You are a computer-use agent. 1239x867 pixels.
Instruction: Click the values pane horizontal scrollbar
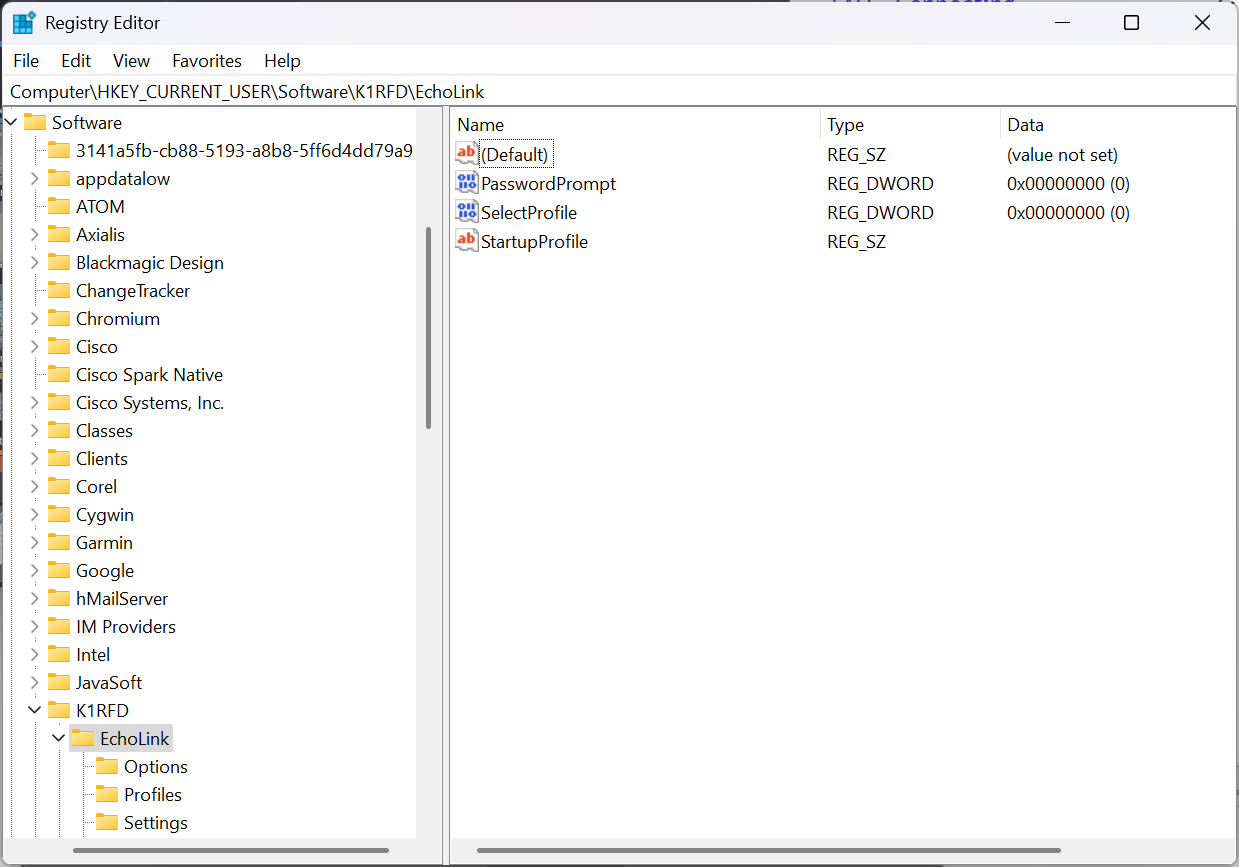(768, 851)
